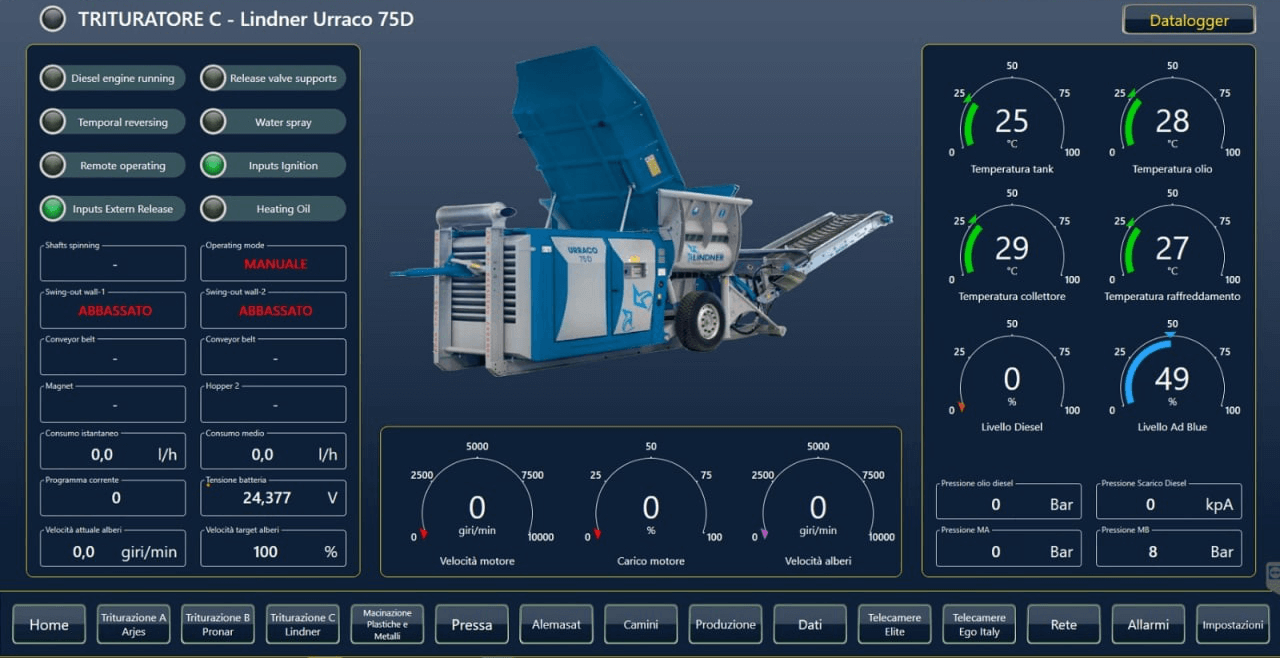Toggle the Heating Oil indicator
This screenshot has height=658, width=1280.
273,209
